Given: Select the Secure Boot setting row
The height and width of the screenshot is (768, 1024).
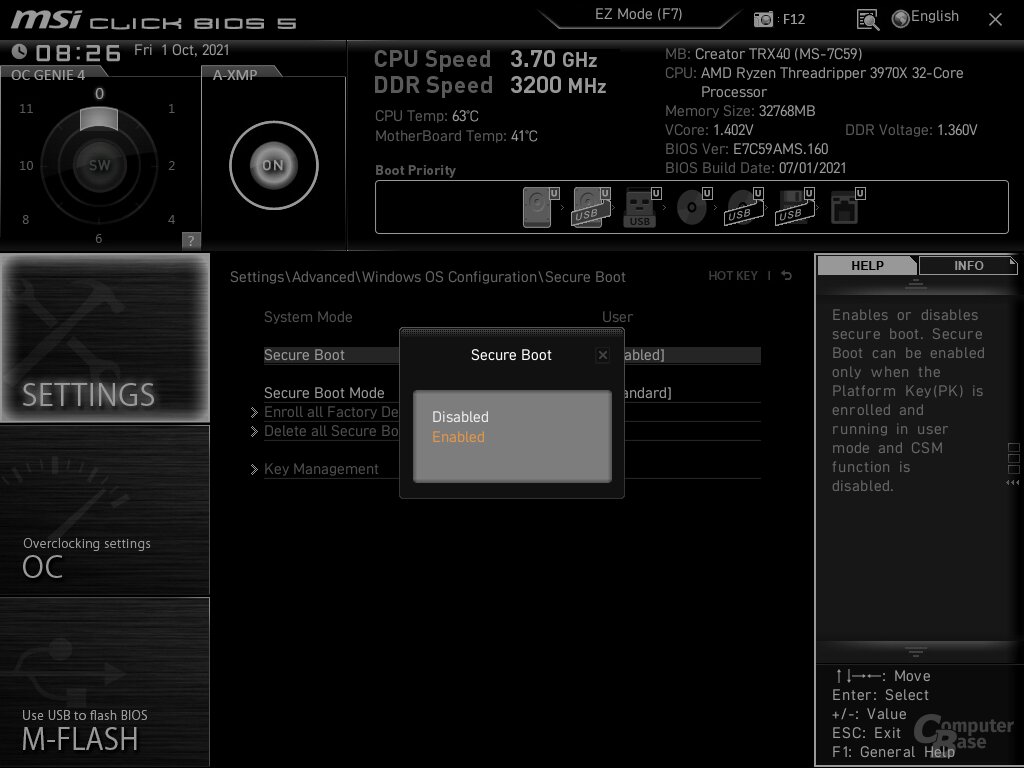Looking at the screenshot, I should click(512, 355).
